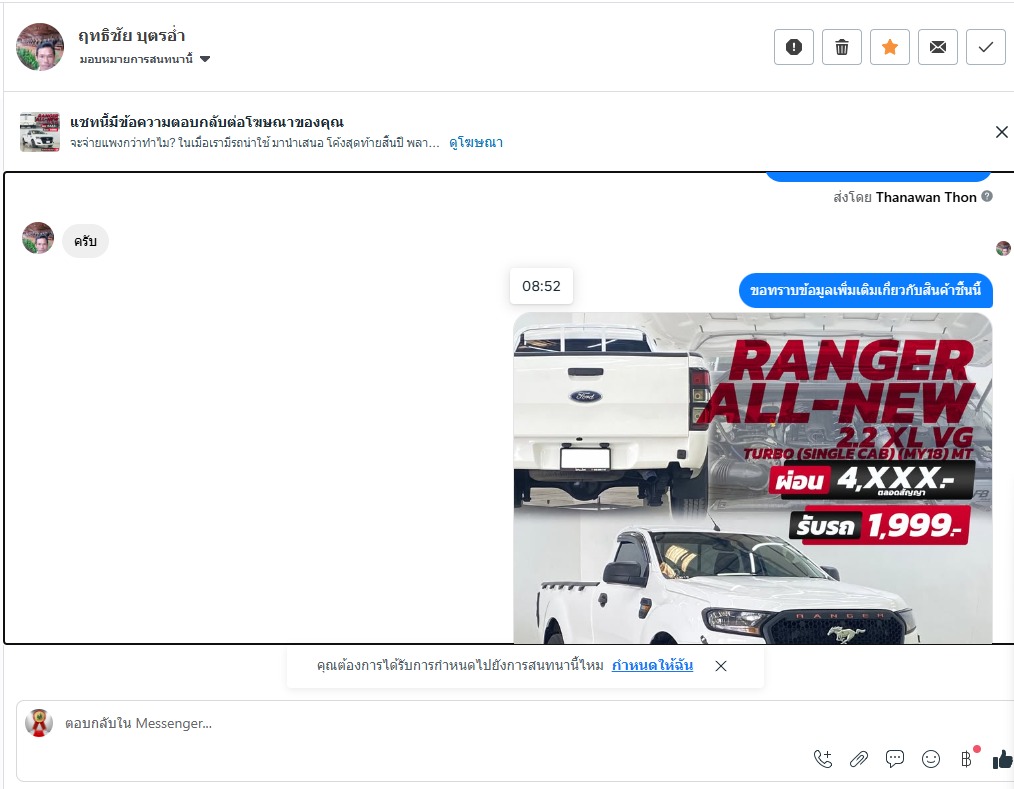Screen dimensions: 1014x789
Task: Open the assign conversation dropdown arrow
Action: (x=205, y=59)
